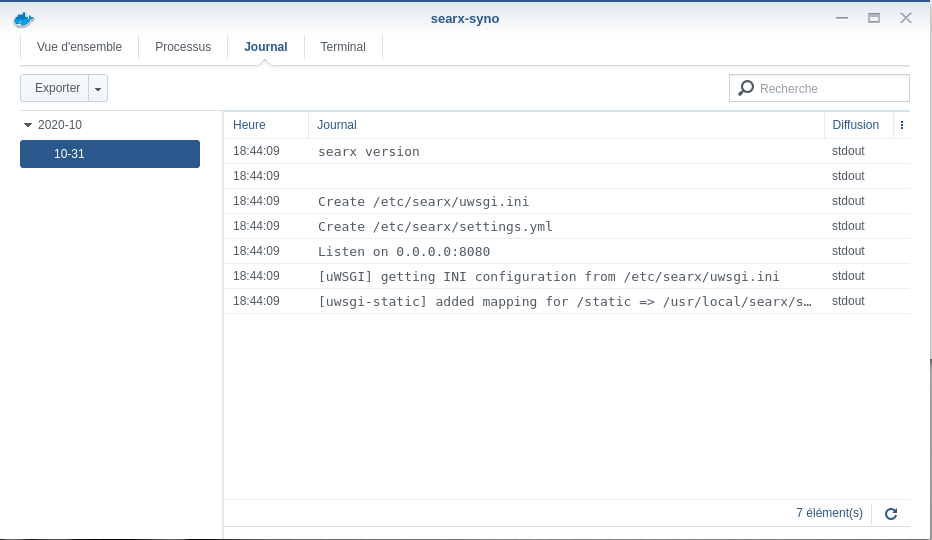This screenshot has height=540, width=932.
Task: Switch to Vue d'ensemble tab
Action: (x=79, y=47)
